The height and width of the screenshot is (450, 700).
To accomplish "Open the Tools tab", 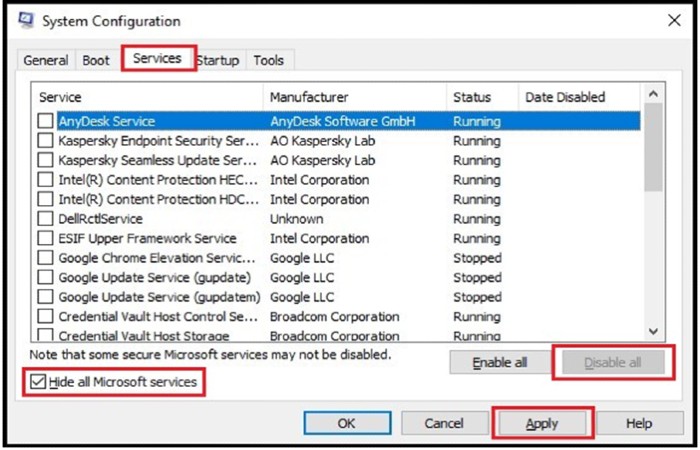I will tap(269, 60).
